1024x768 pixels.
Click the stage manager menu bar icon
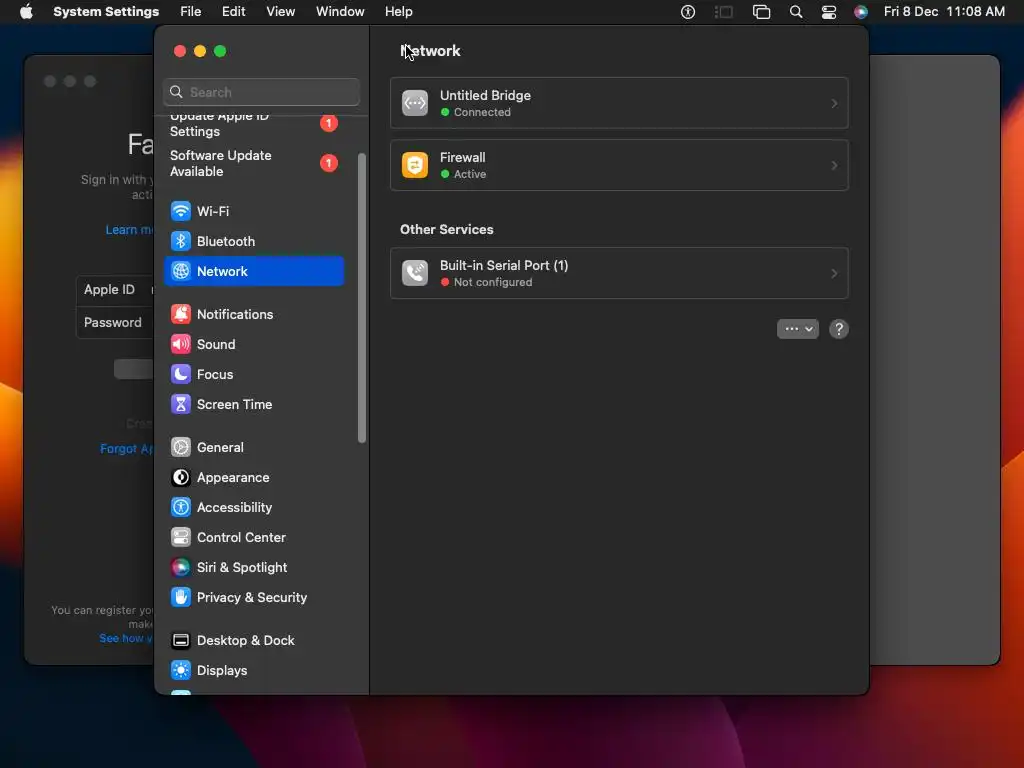(x=724, y=12)
